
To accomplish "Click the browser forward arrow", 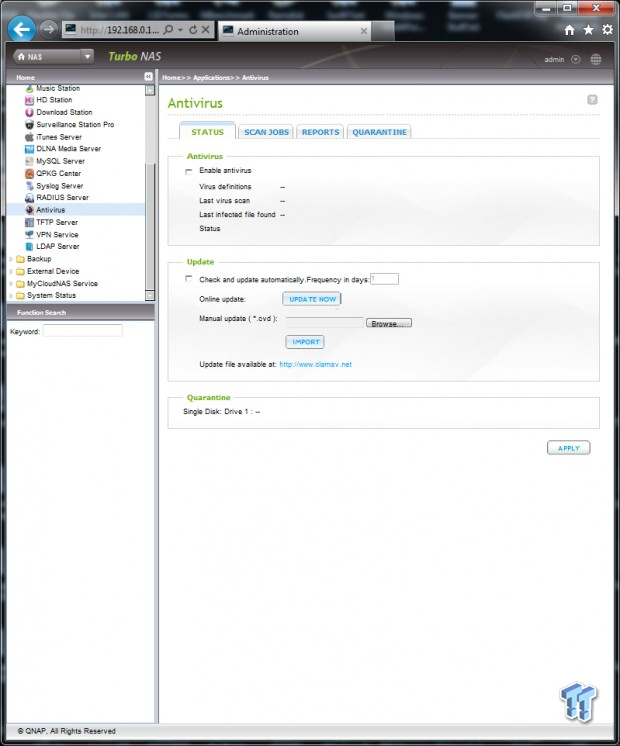I will click(48, 29).
